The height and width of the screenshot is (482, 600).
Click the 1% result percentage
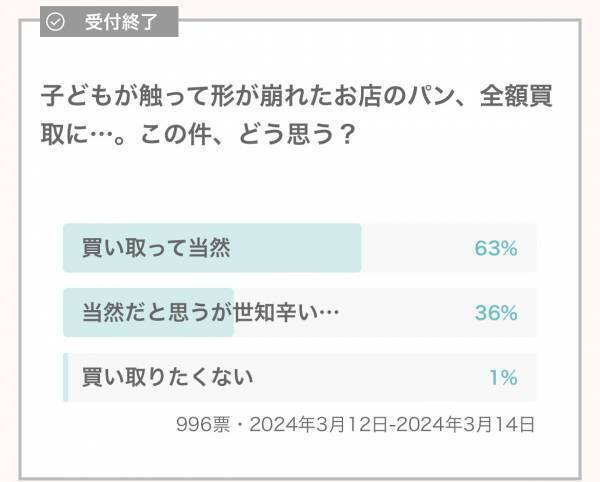503,377
